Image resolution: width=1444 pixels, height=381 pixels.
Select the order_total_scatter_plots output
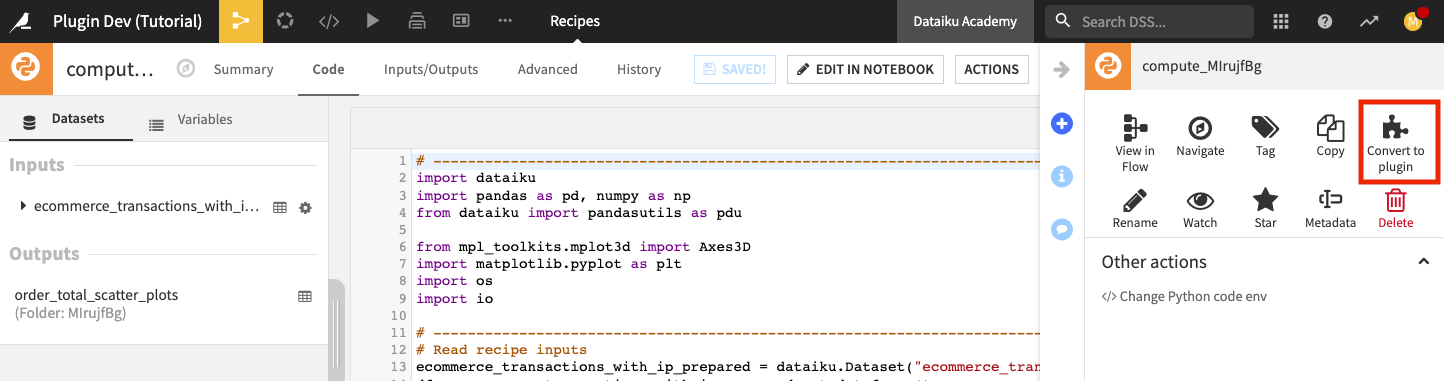click(96, 295)
